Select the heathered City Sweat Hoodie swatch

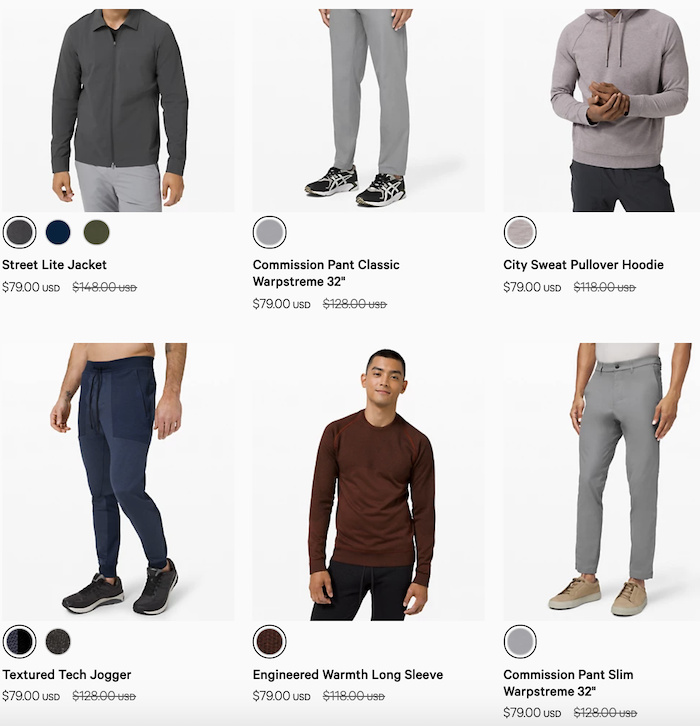(x=520, y=232)
